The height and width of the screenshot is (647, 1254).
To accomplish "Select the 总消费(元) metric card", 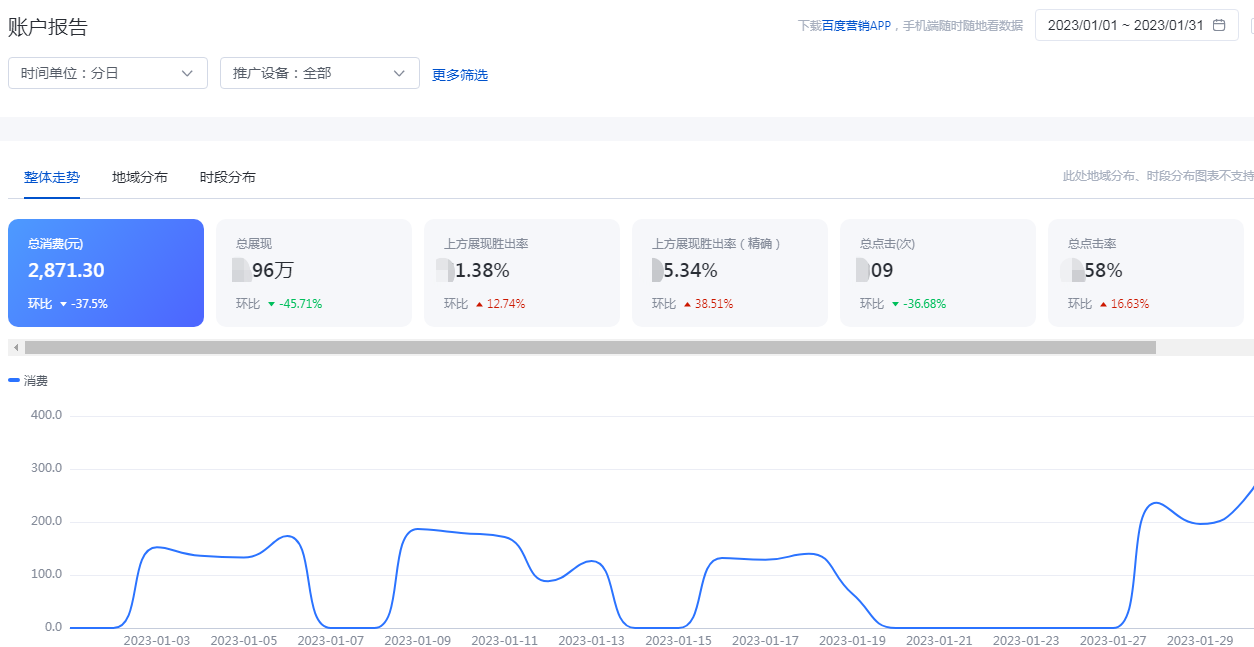I will point(106,273).
